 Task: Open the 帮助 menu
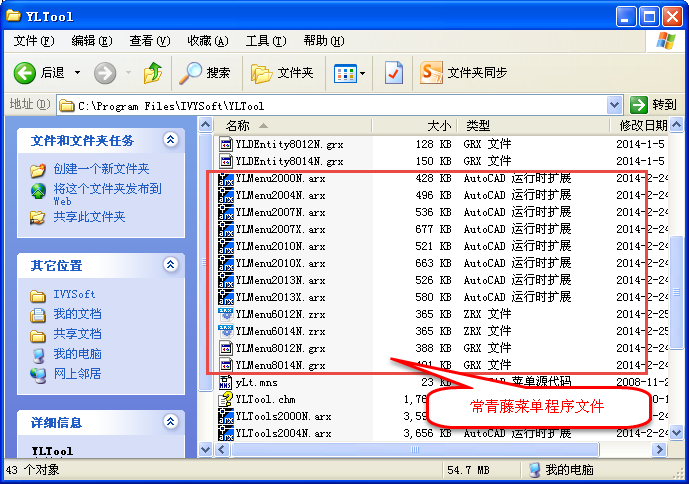tap(323, 41)
